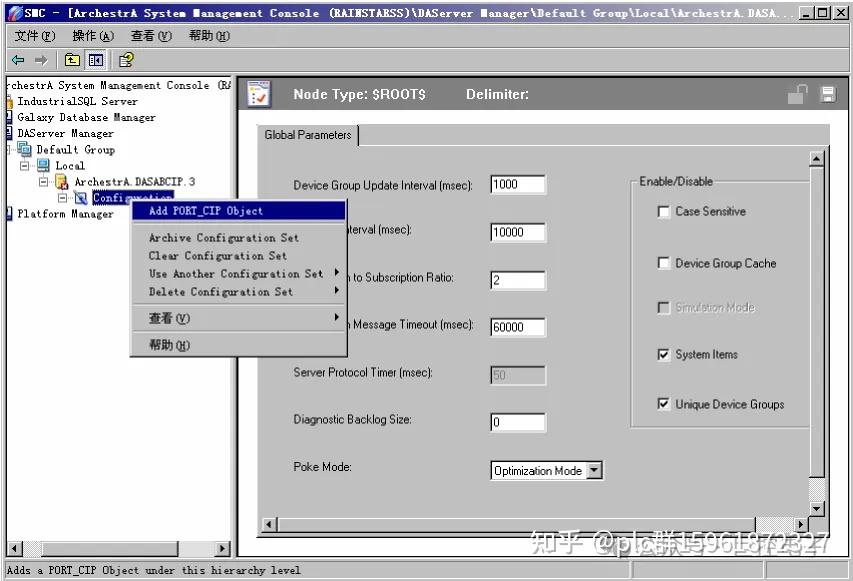Disable the Unique Device Groups checkbox

pyautogui.click(x=663, y=404)
